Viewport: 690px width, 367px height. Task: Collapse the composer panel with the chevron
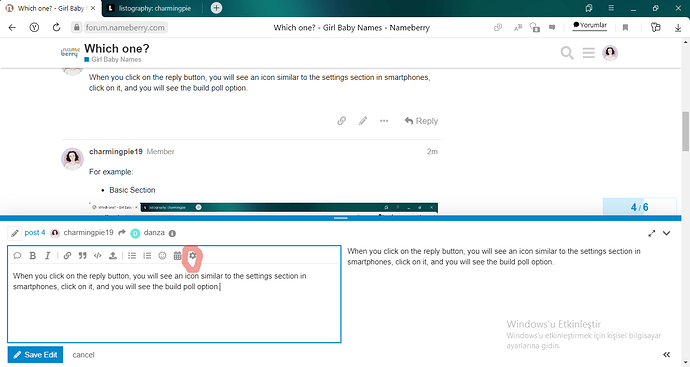click(667, 233)
